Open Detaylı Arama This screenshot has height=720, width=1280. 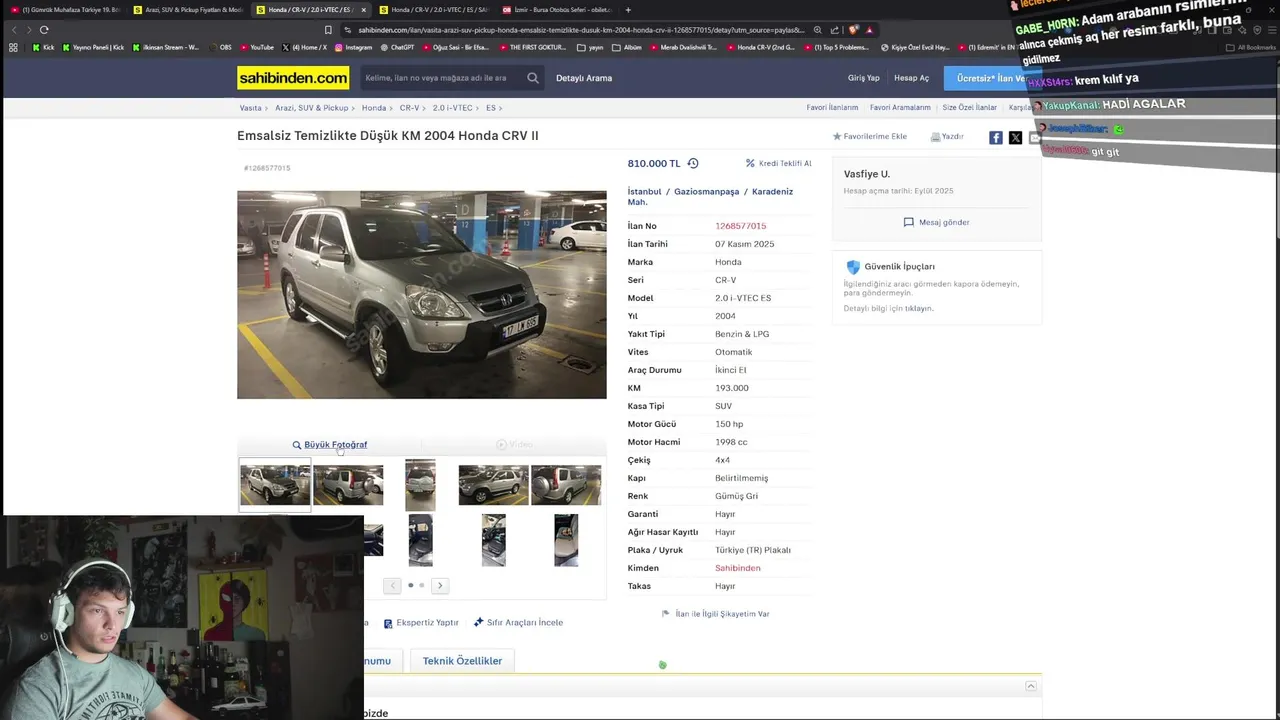(x=584, y=78)
